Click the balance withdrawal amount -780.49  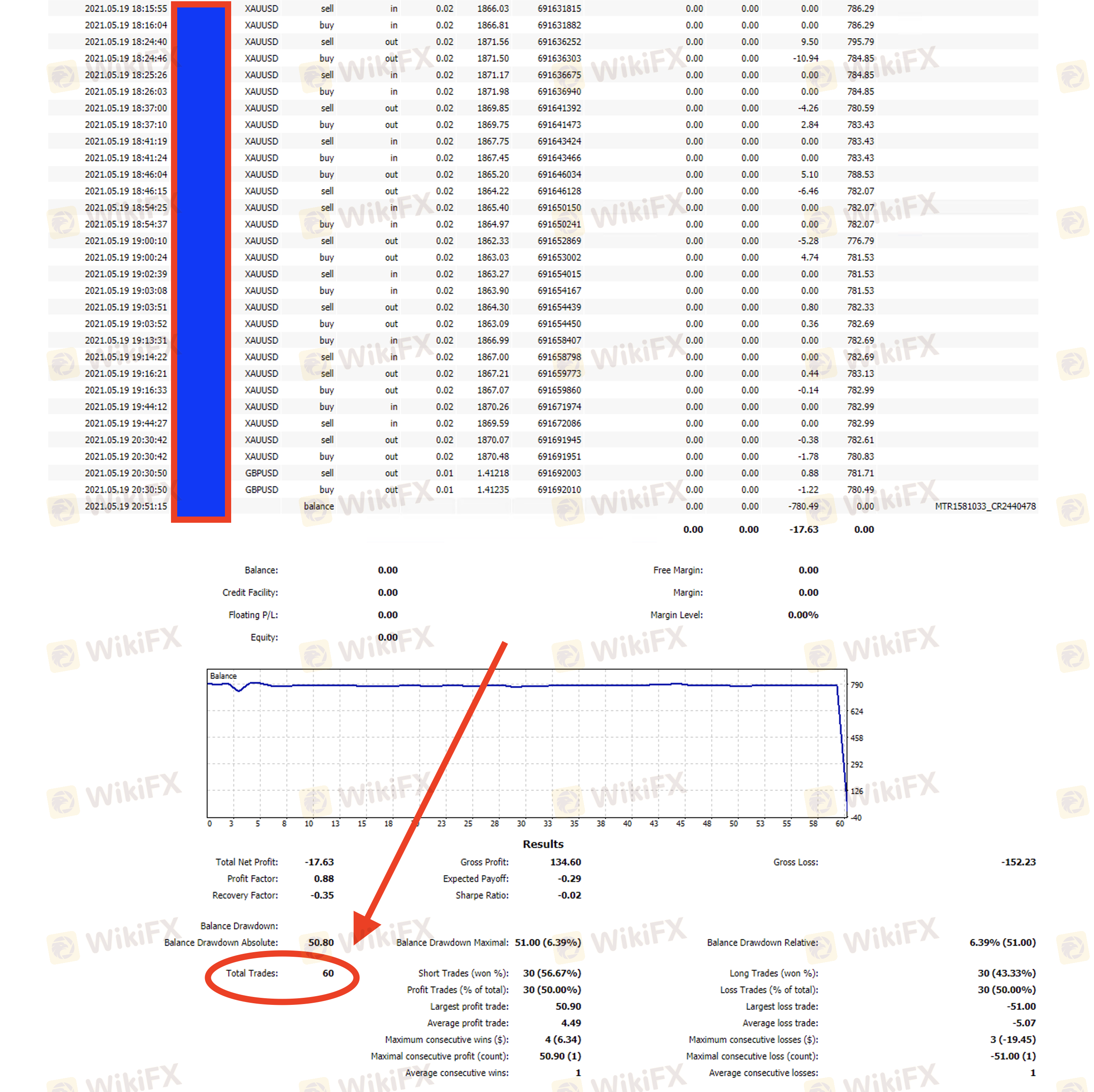(803, 506)
